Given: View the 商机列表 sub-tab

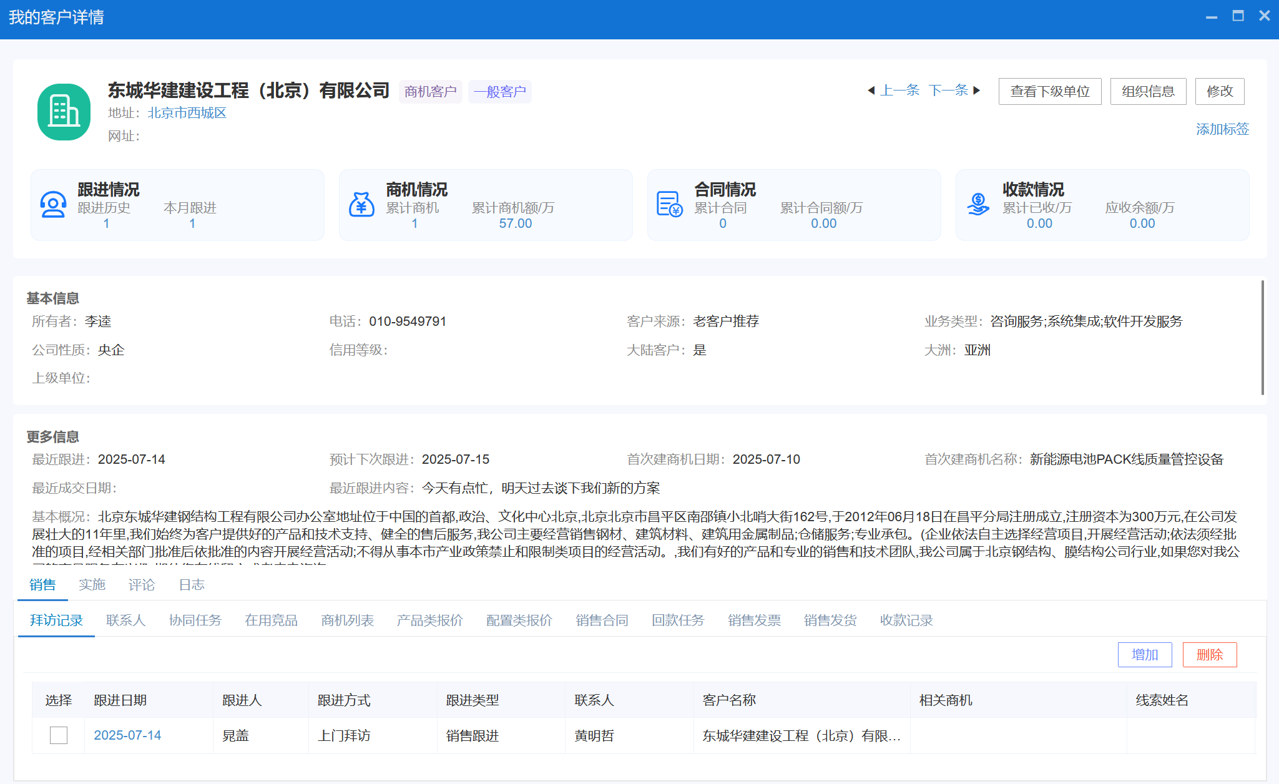Looking at the screenshot, I should click(x=347, y=620).
